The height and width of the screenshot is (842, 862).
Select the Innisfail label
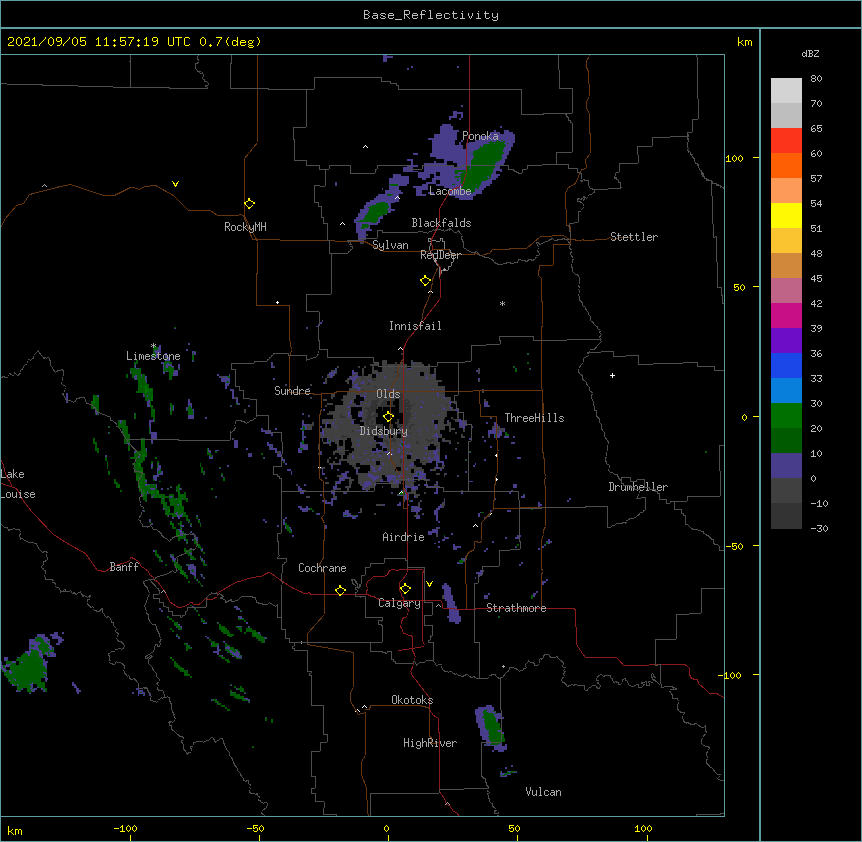point(415,326)
